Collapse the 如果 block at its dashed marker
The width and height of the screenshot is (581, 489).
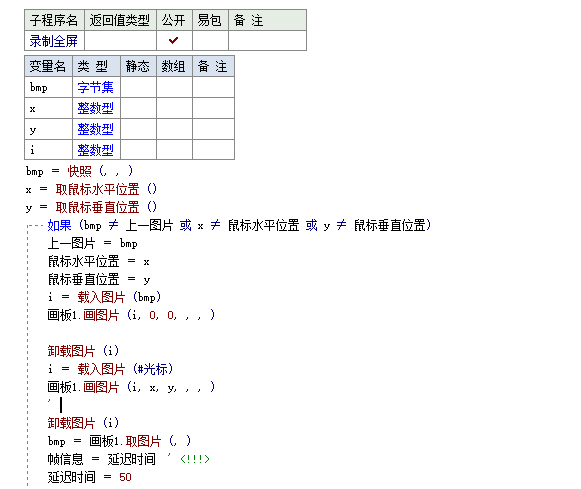pyautogui.click(x=28, y=226)
